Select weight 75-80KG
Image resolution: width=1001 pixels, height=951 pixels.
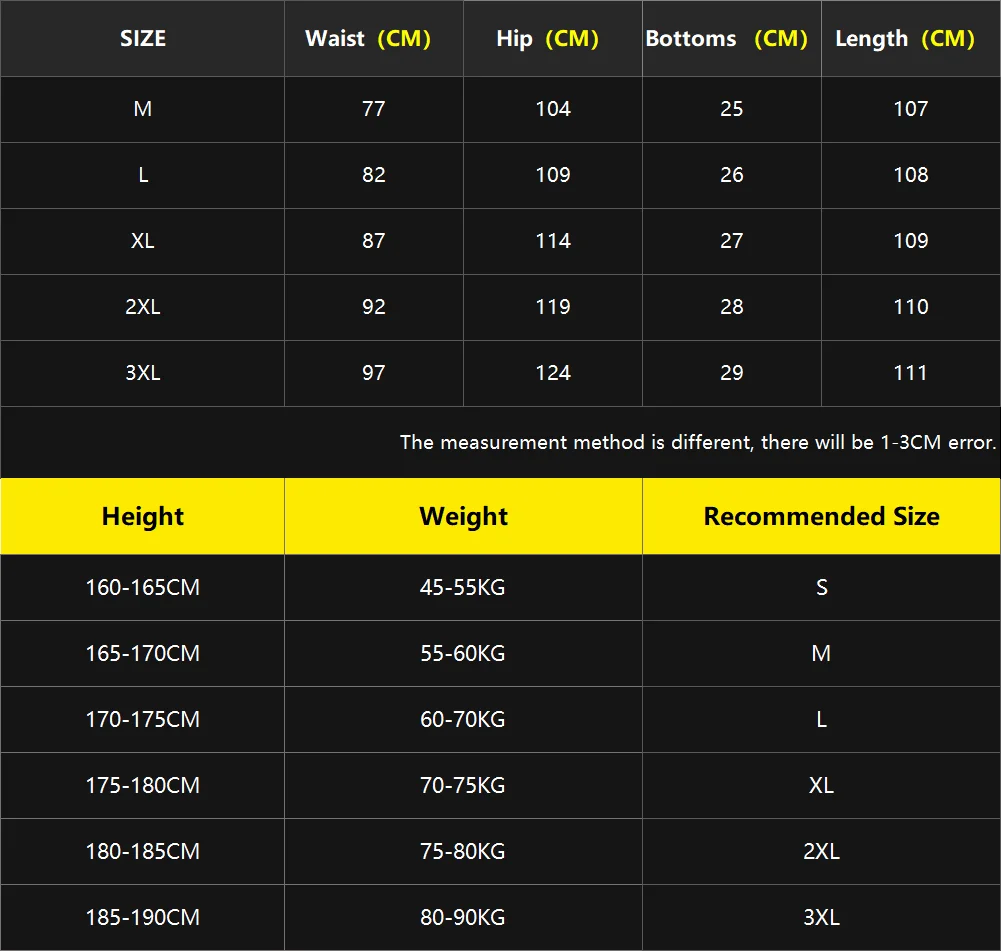(x=463, y=851)
